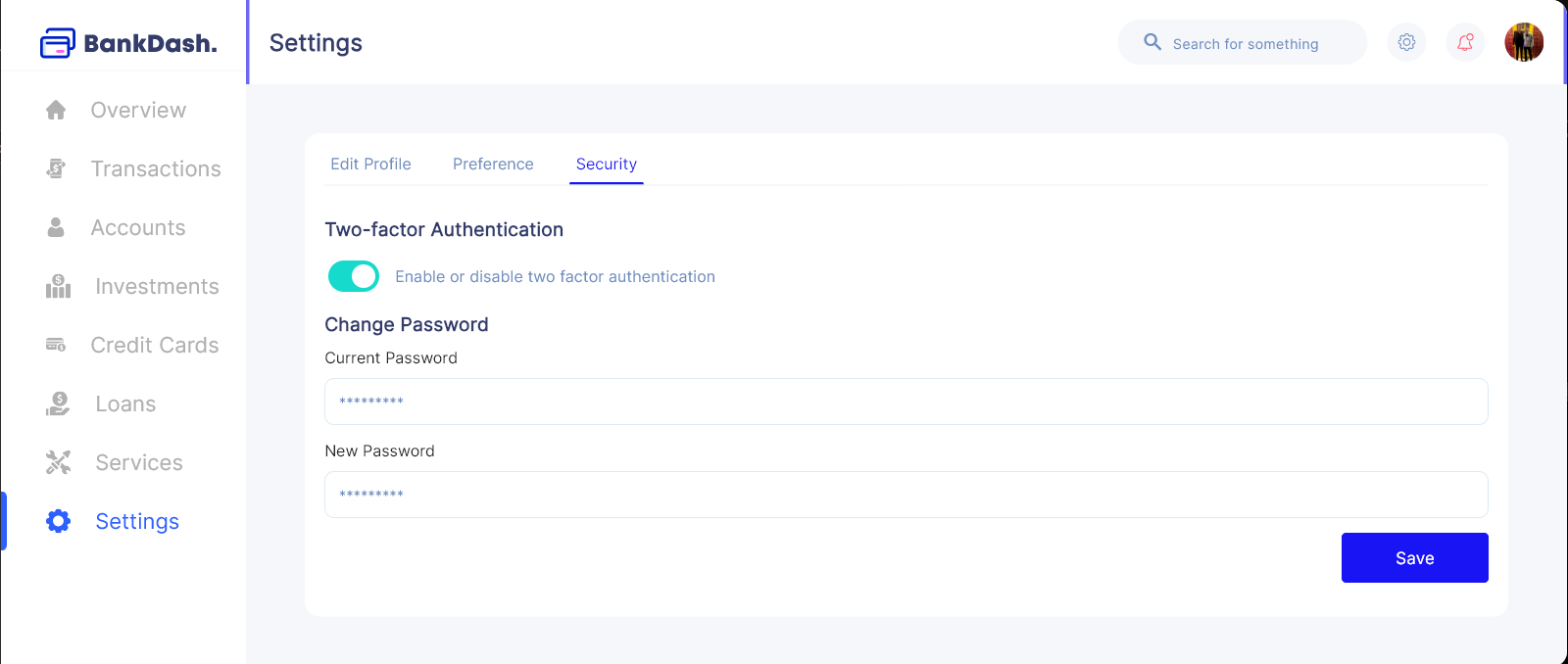This screenshot has height=664, width=1568.
Task: Open notifications bell icon
Action: click(1465, 42)
